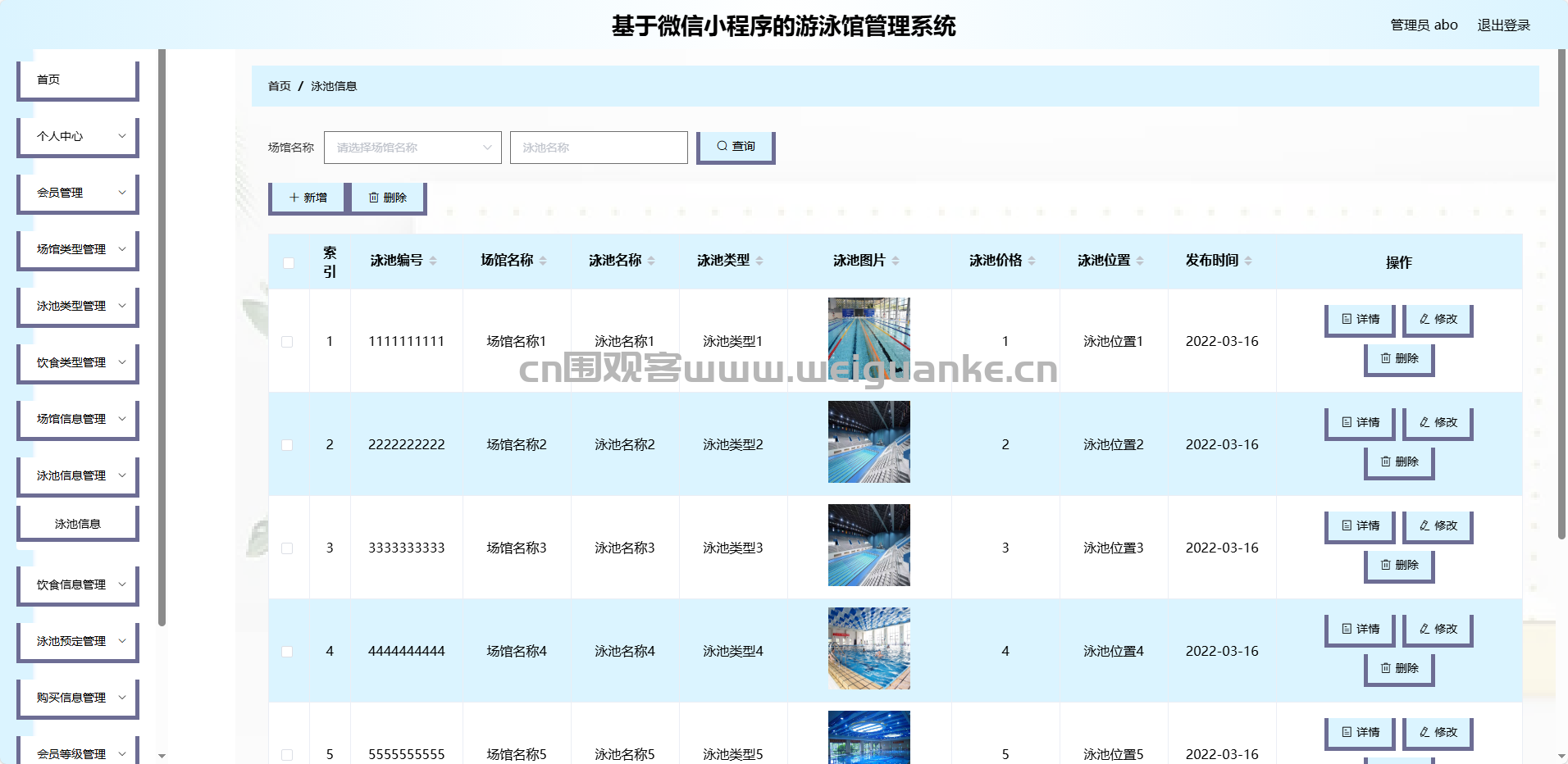Expand the 饮食信息管理 sidebar menu
Screen dimensions: 1568x764
pos(78,585)
